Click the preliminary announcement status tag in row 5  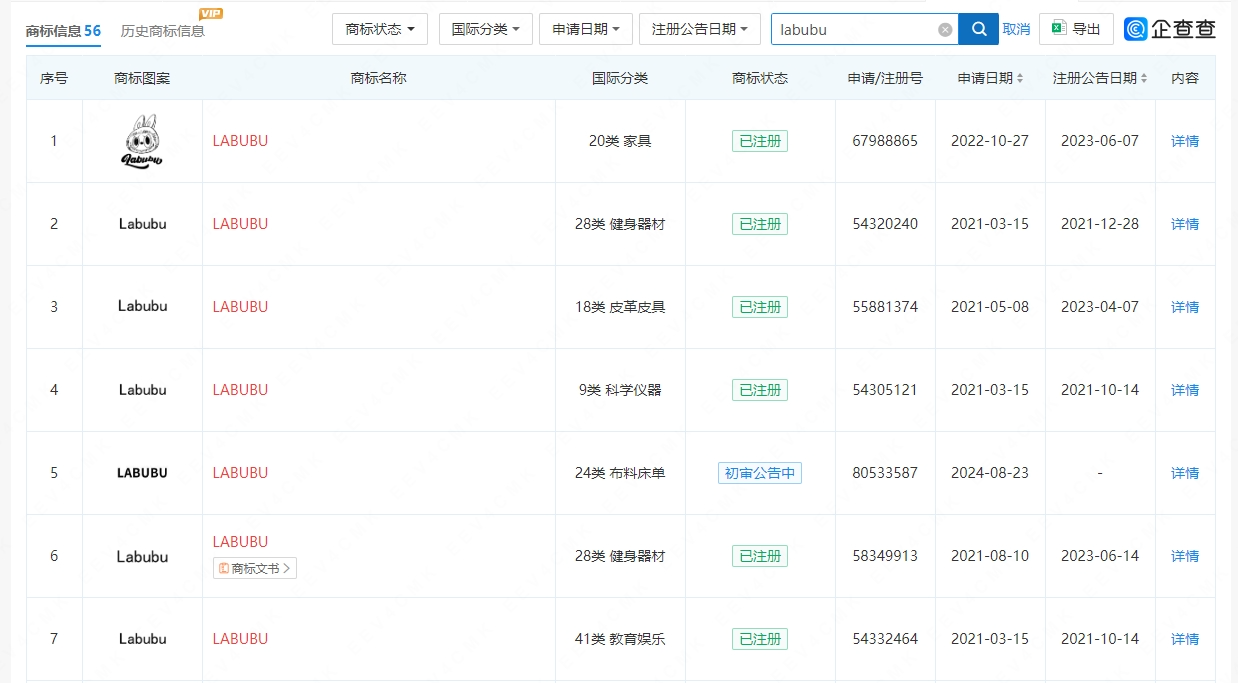[x=759, y=473]
